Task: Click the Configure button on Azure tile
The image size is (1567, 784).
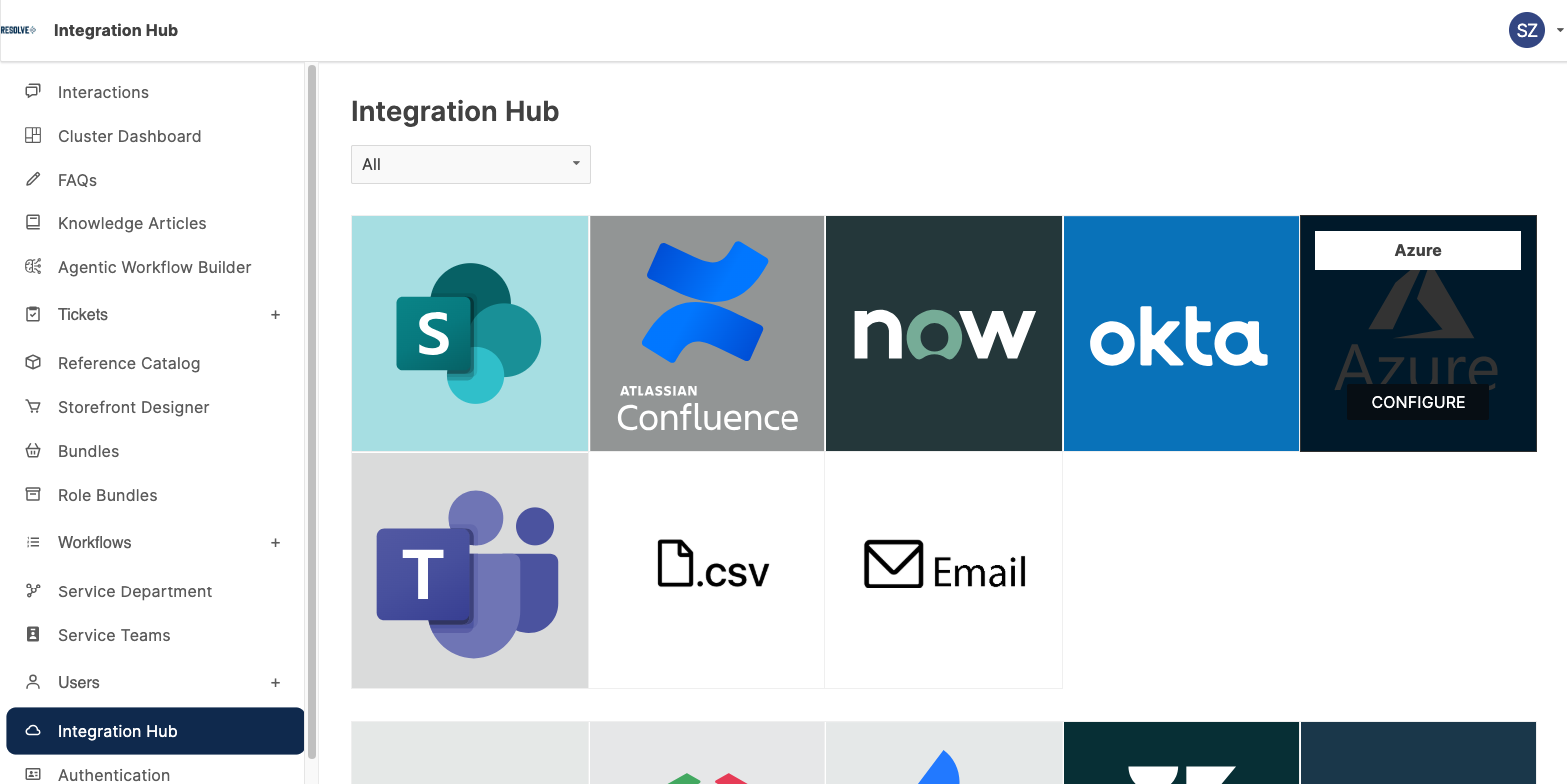Action: point(1417,402)
